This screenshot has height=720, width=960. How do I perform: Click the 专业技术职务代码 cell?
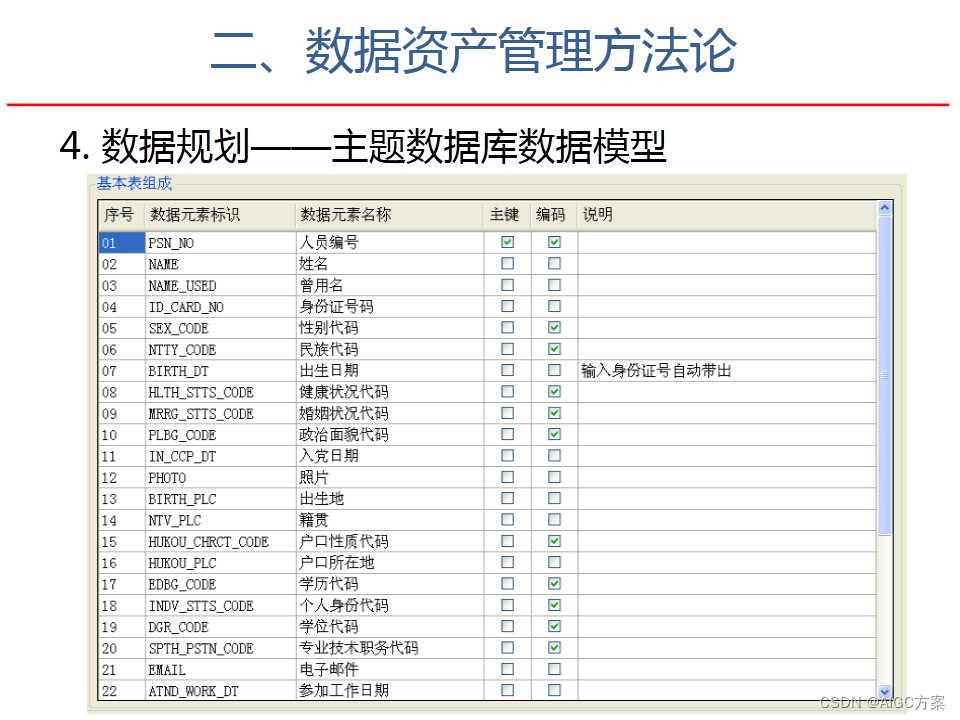(x=389, y=648)
